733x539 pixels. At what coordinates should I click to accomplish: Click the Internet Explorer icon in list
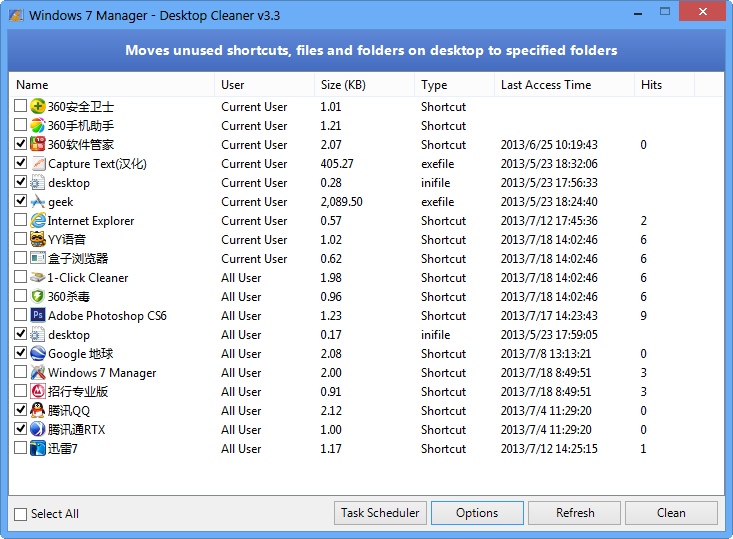[x=38, y=221]
